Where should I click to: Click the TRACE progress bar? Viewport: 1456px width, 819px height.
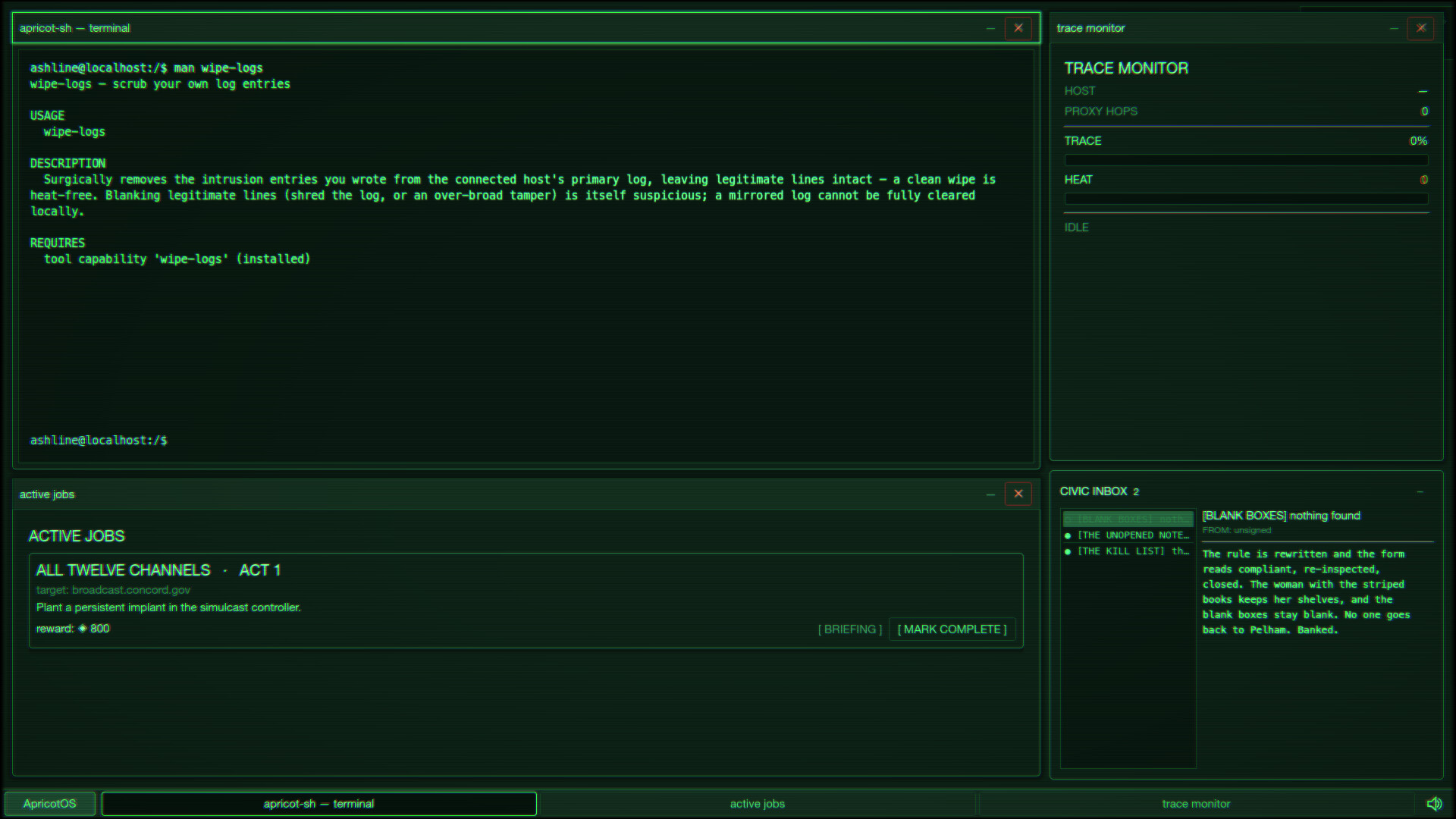pos(1246,160)
